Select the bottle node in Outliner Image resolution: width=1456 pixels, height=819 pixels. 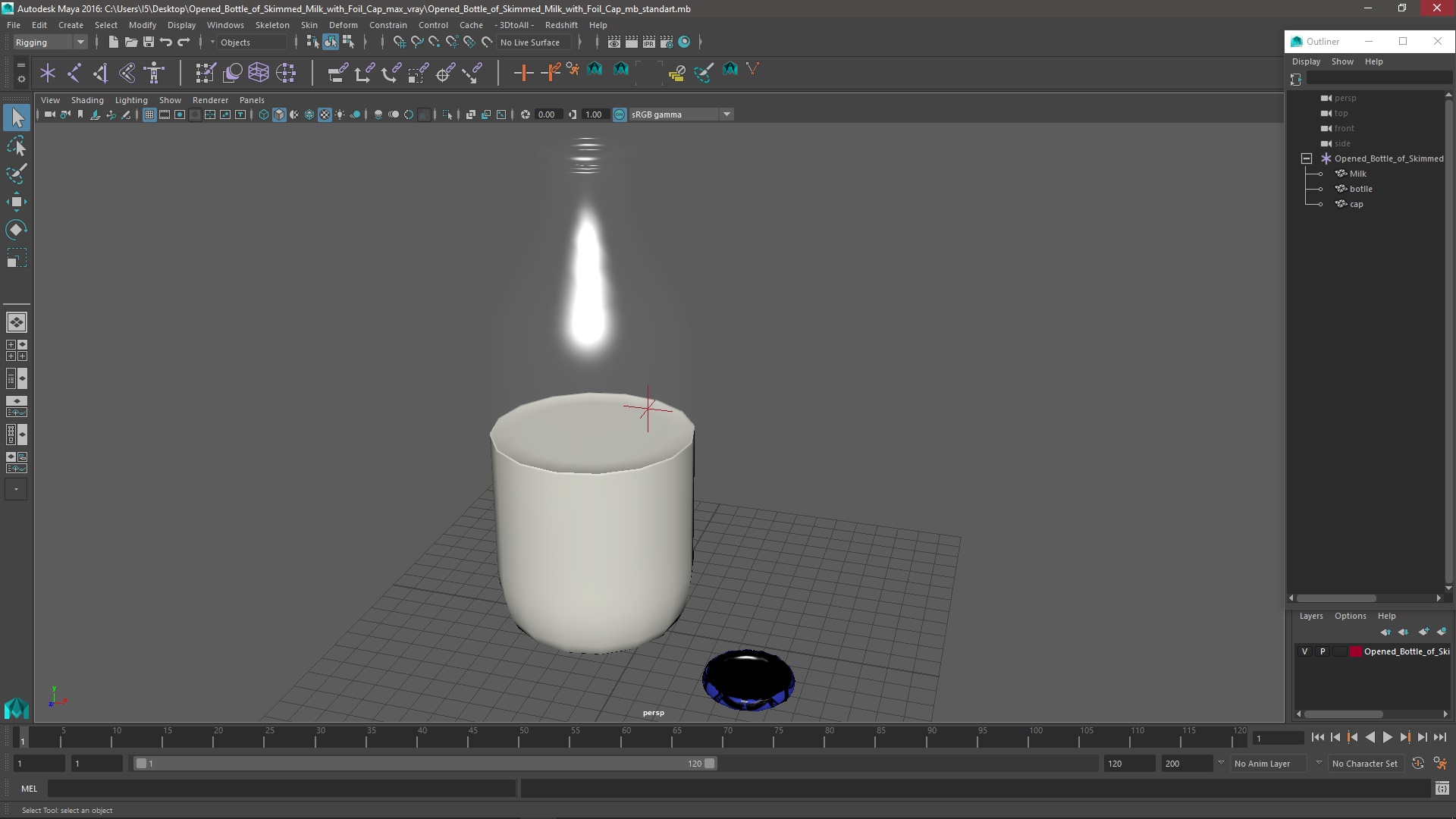1360,189
